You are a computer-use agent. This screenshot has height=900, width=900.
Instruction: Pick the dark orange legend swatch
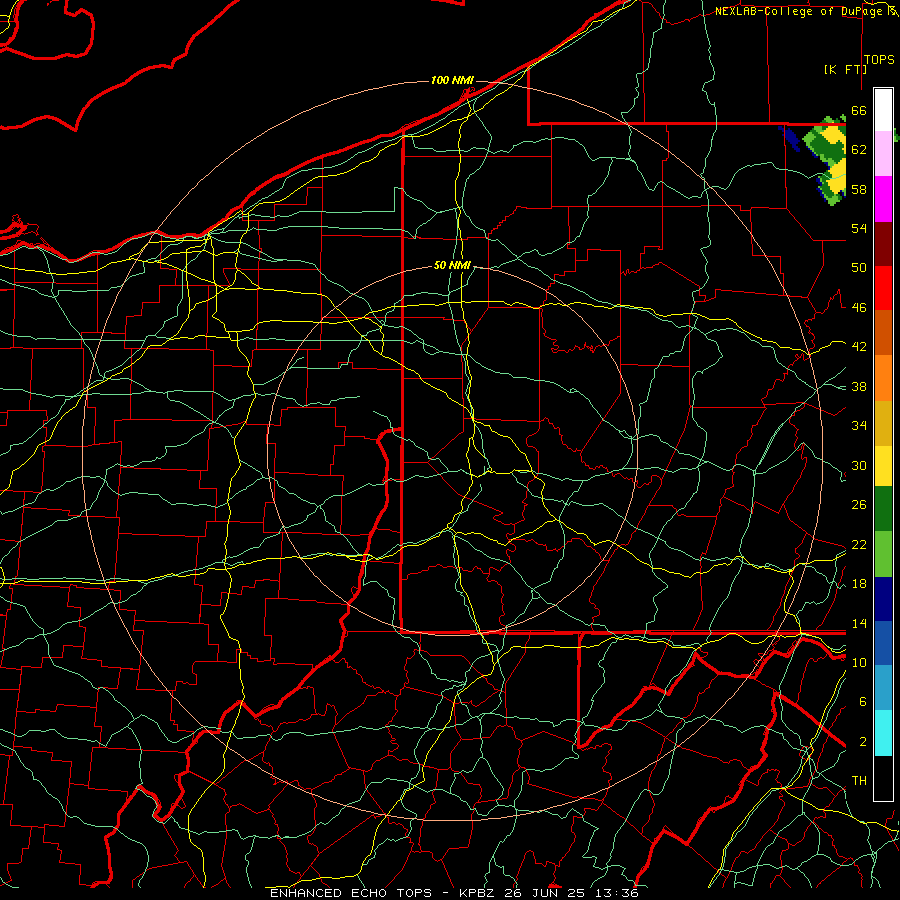[883, 332]
